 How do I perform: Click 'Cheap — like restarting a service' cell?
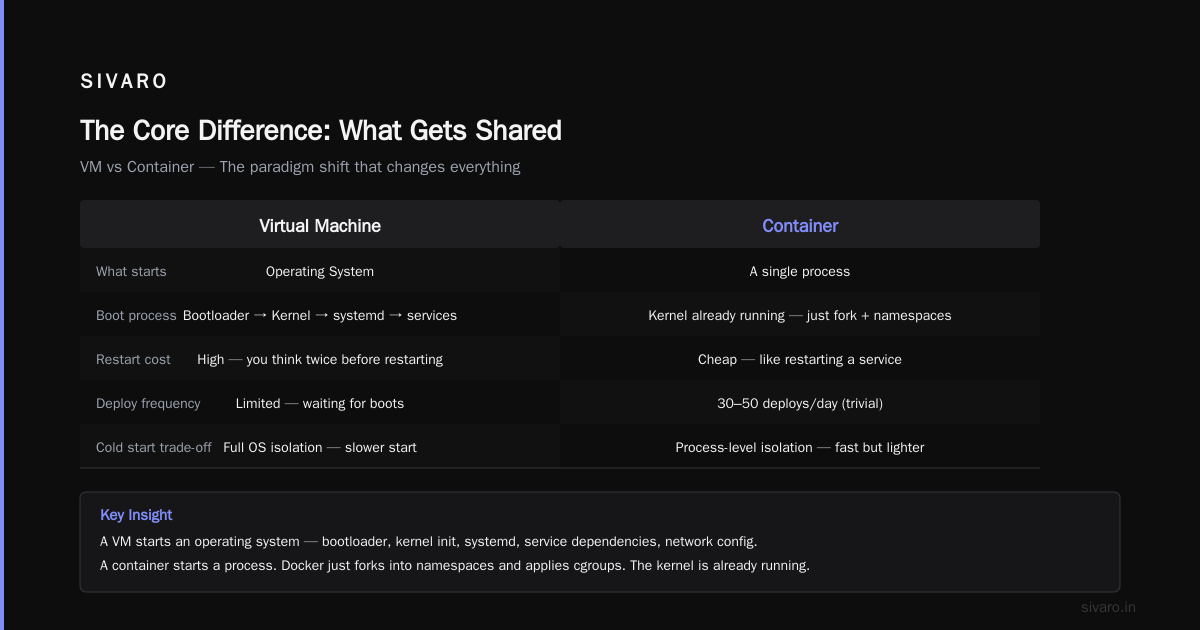[x=800, y=360]
